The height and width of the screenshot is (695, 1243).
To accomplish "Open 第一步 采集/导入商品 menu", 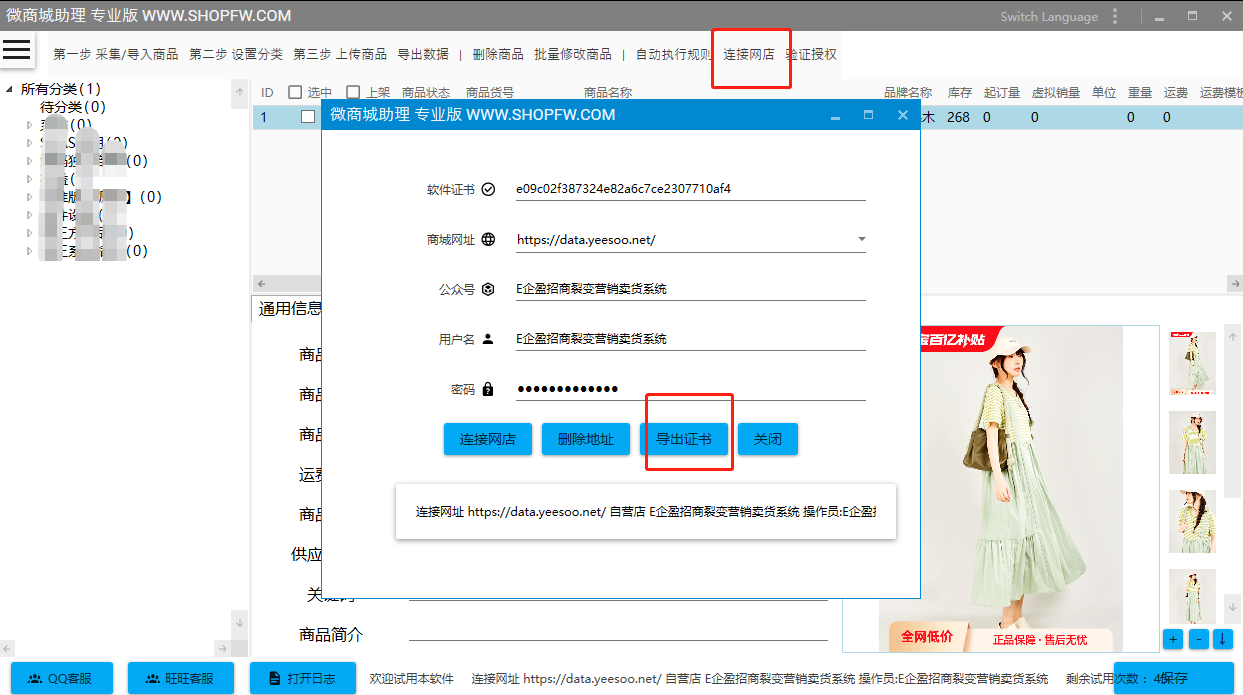I will point(115,54).
